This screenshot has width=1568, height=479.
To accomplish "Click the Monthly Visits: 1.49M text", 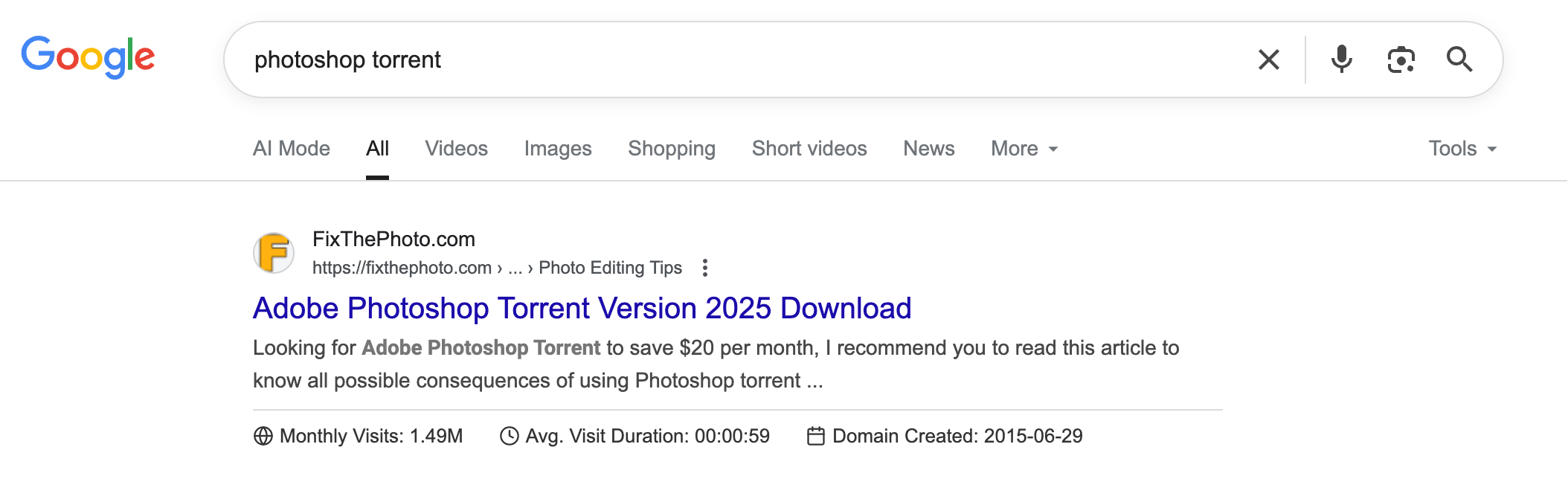I will (x=371, y=436).
